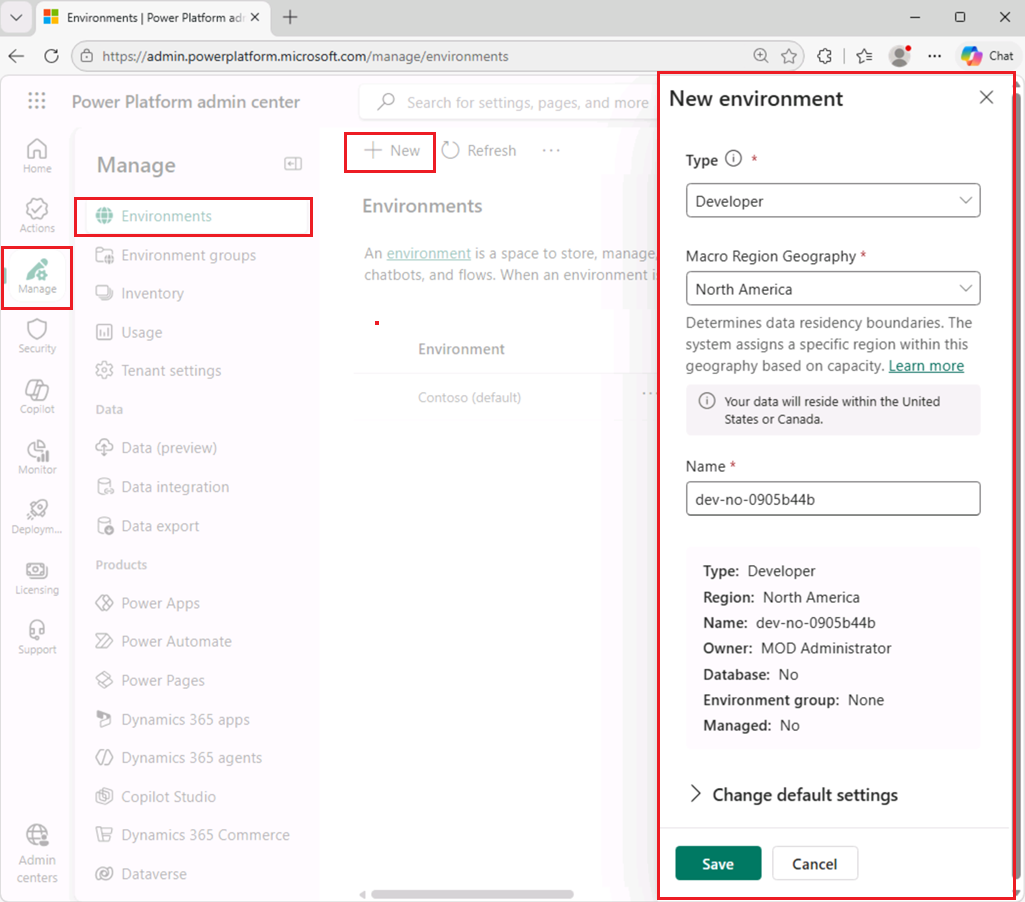Click the zoom magnifier icon in address bar
This screenshot has width=1025, height=902.
point(760,56)
